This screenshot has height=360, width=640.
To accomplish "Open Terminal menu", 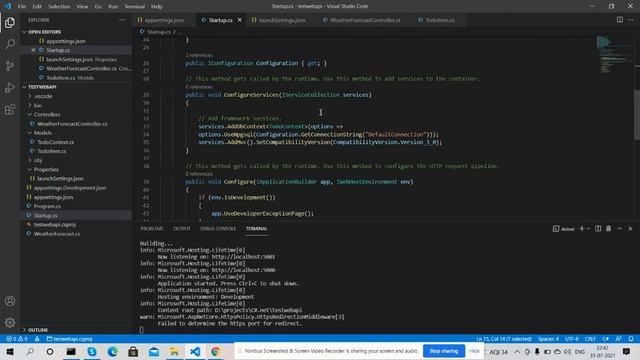I will pyautogui.click(x=135, y=7).
